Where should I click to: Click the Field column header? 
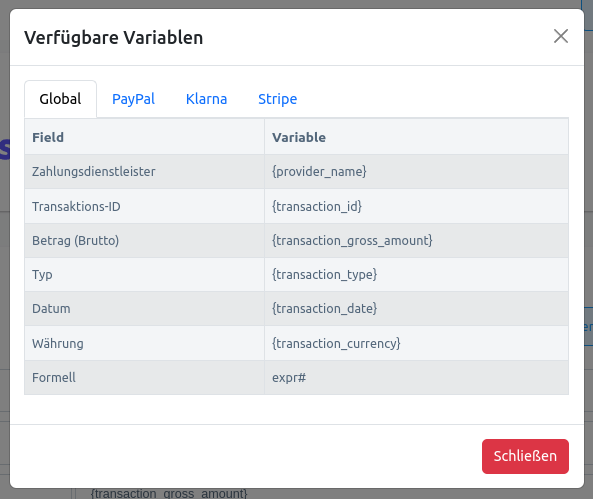tap(144, 137)
